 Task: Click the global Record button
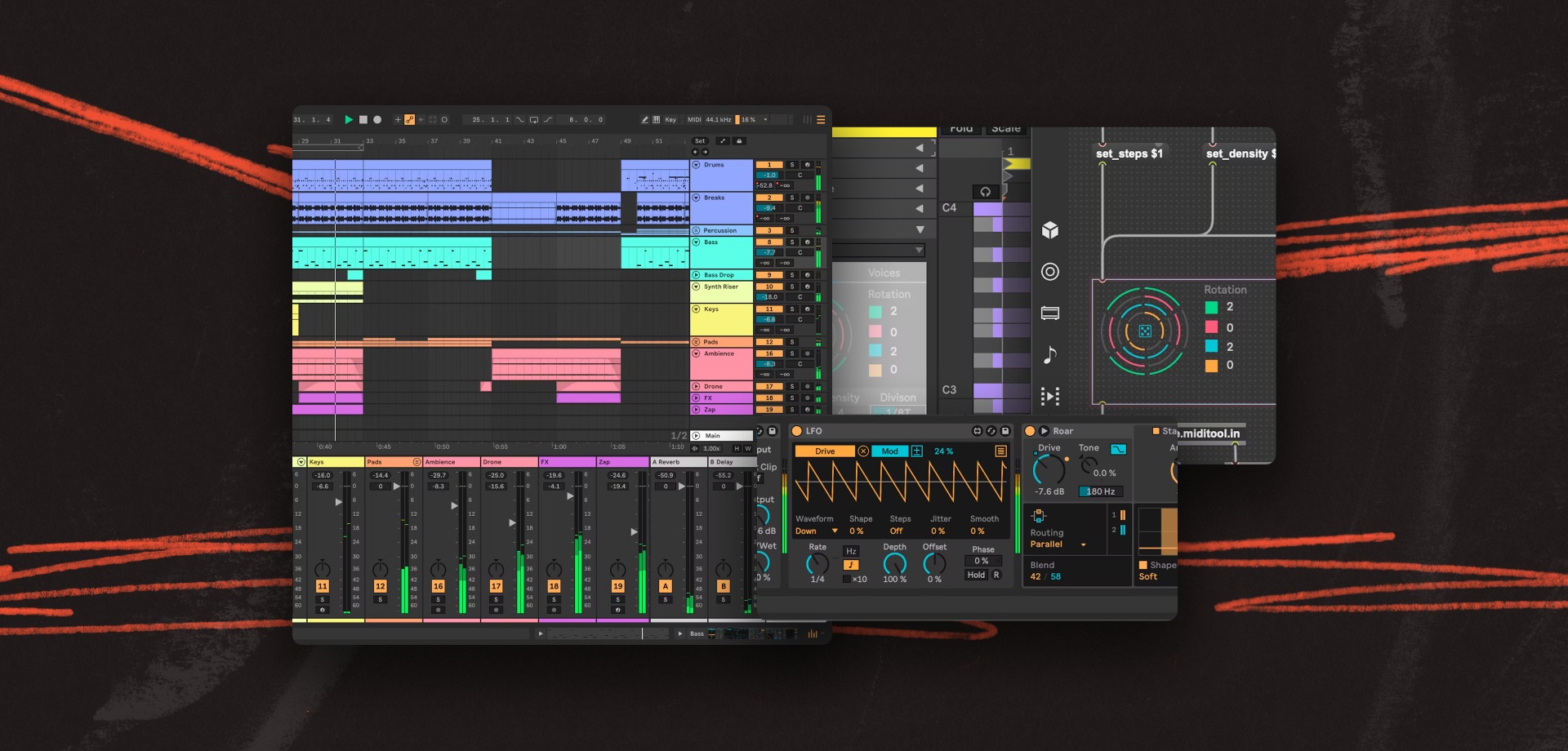tap(376, 118)
